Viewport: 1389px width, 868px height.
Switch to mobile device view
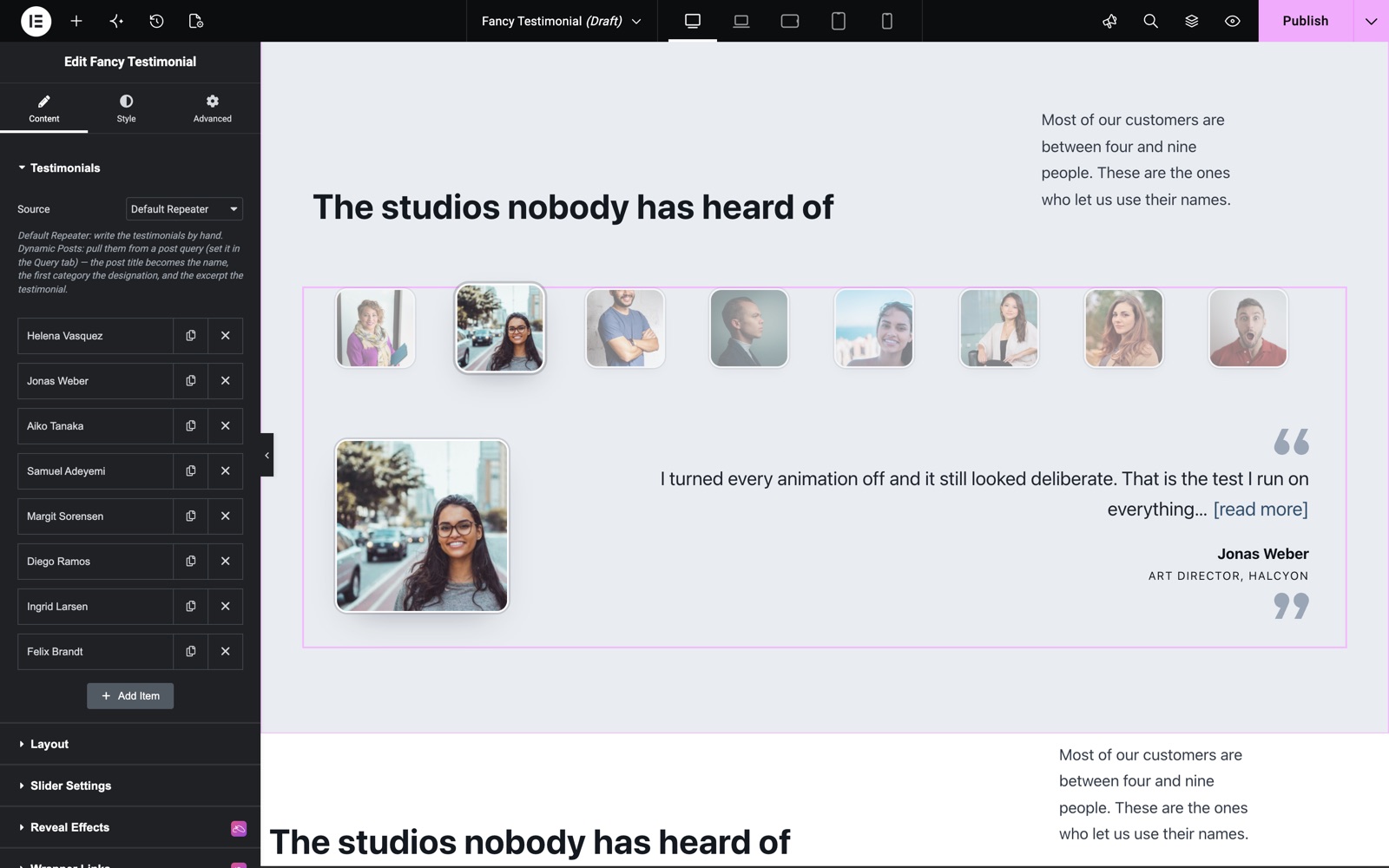(x=887, y=21)
